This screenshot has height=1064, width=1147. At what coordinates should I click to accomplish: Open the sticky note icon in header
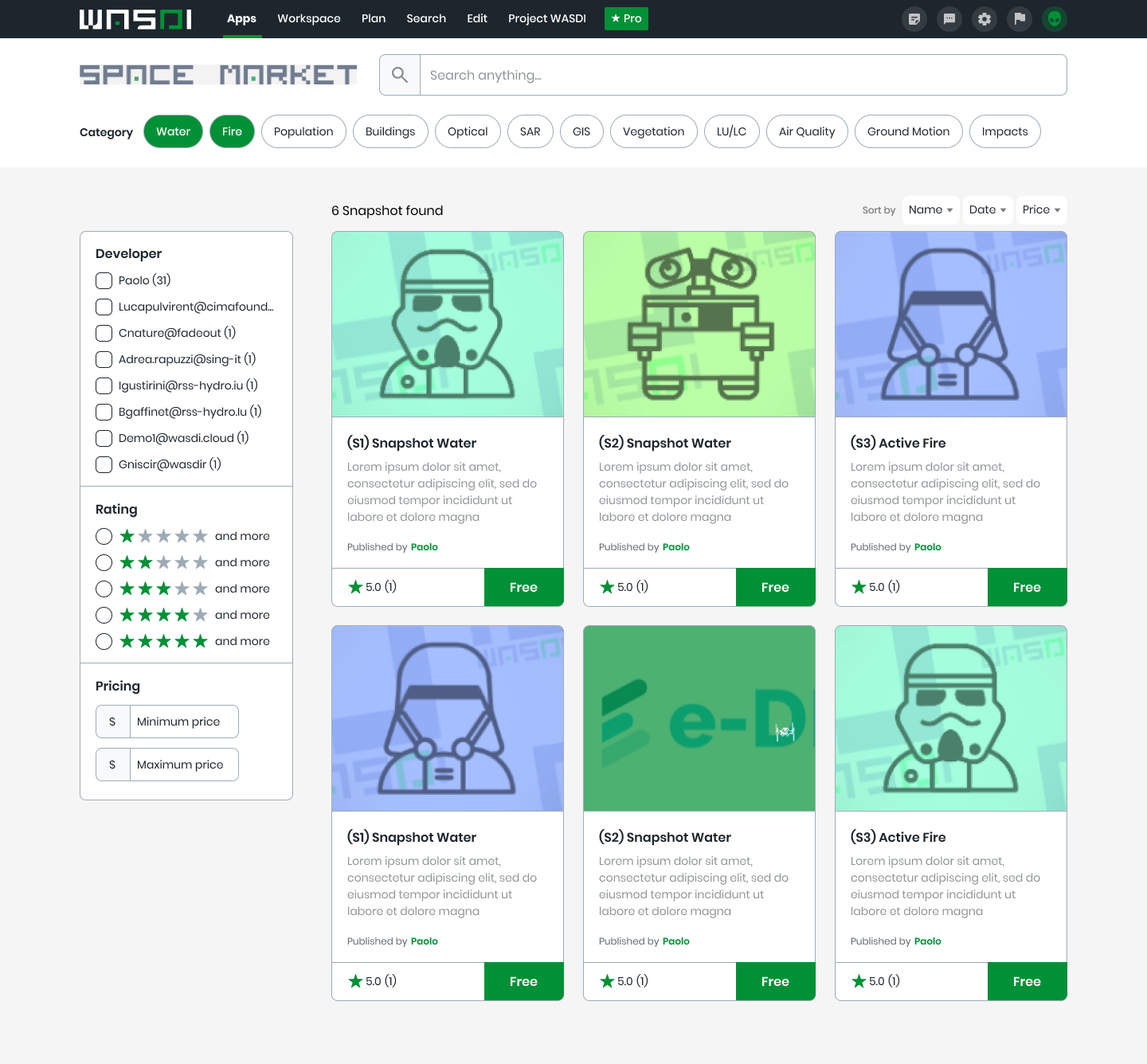(x=914, y=19)
